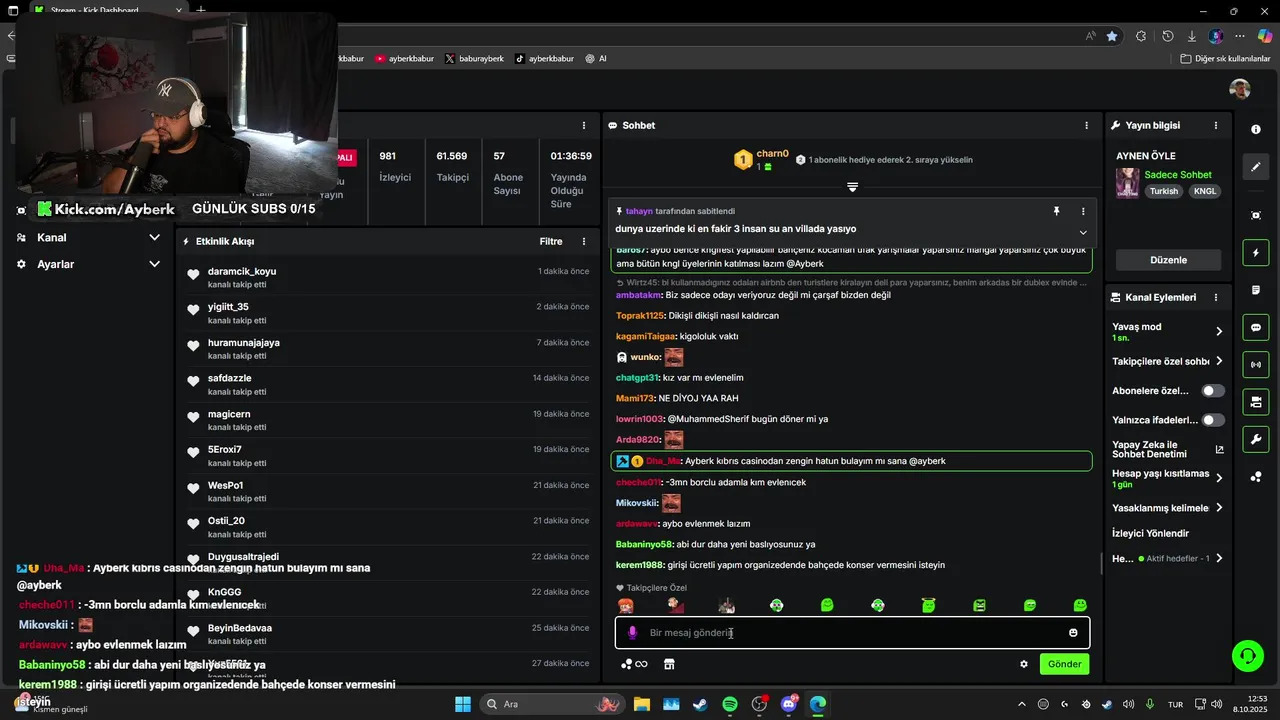The width and height of the screenshot is (1280, 720).
Task: Open Discord from the taskbar
Action: tap(789, 704)
